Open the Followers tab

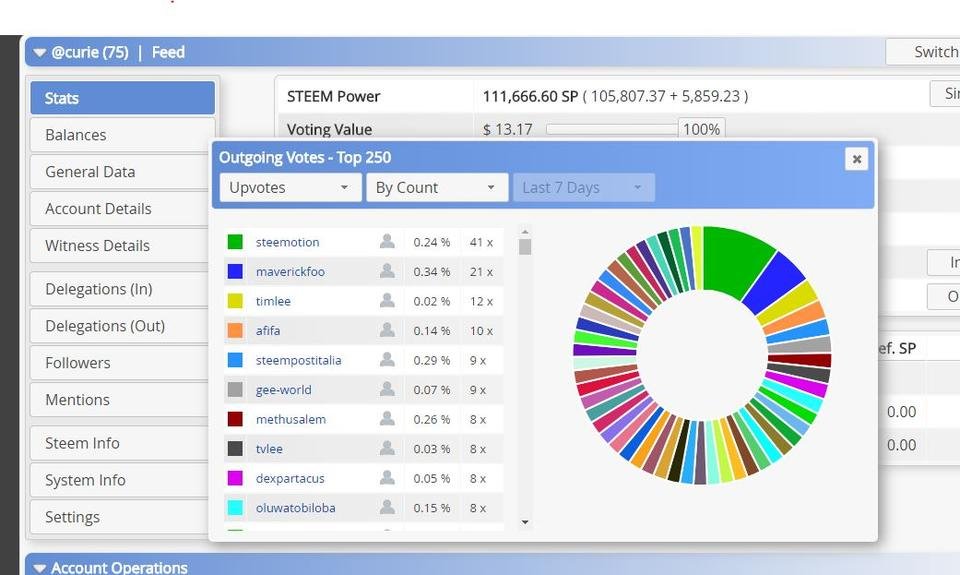pos(122,363)
